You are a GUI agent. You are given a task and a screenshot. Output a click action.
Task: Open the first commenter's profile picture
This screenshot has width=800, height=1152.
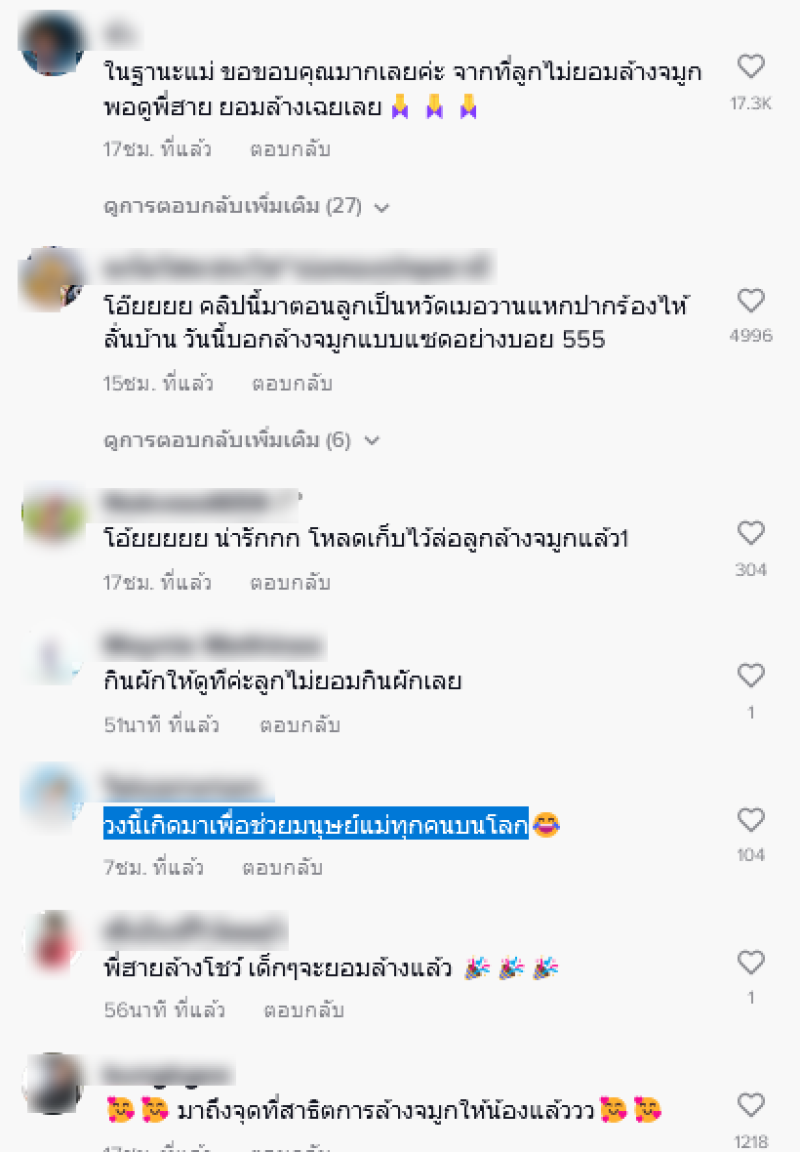tap(52, 43)
